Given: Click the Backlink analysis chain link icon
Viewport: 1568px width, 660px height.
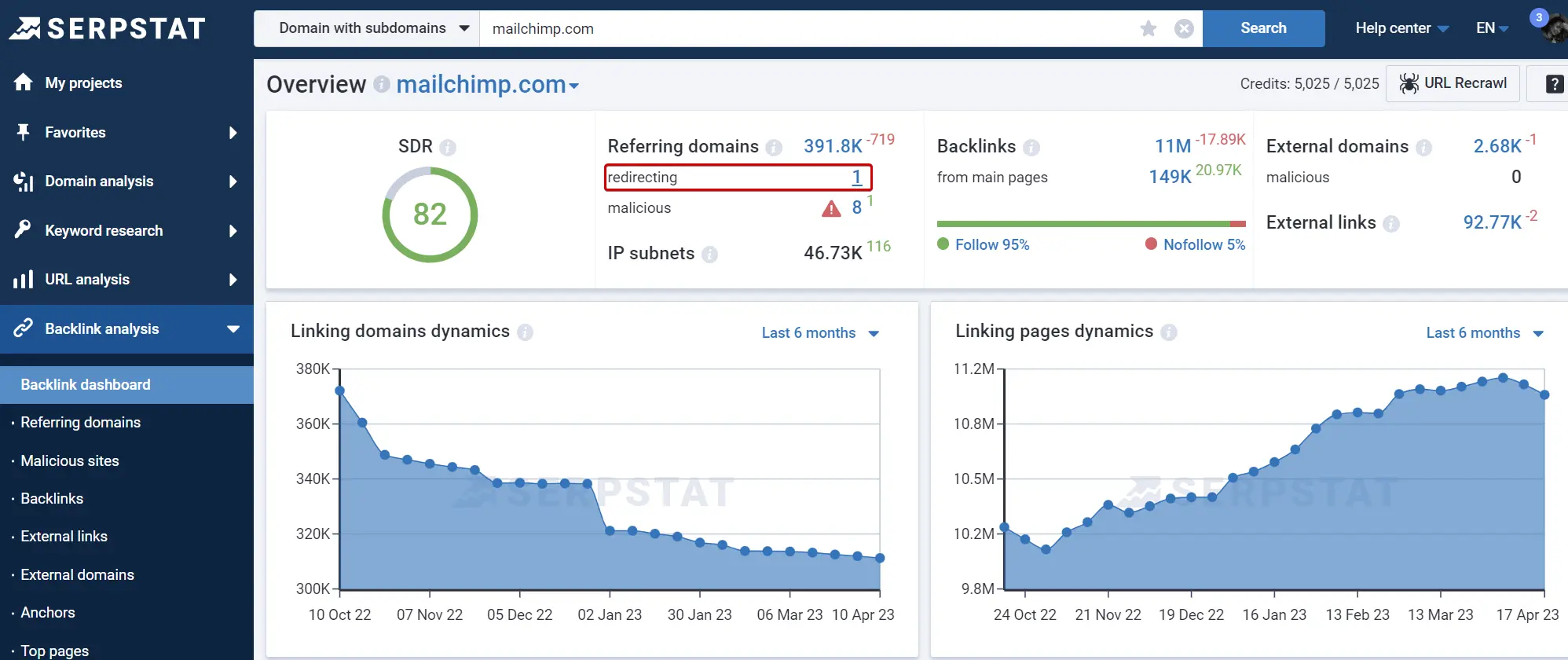Looking at the screenshot, I should coord(24,328).
